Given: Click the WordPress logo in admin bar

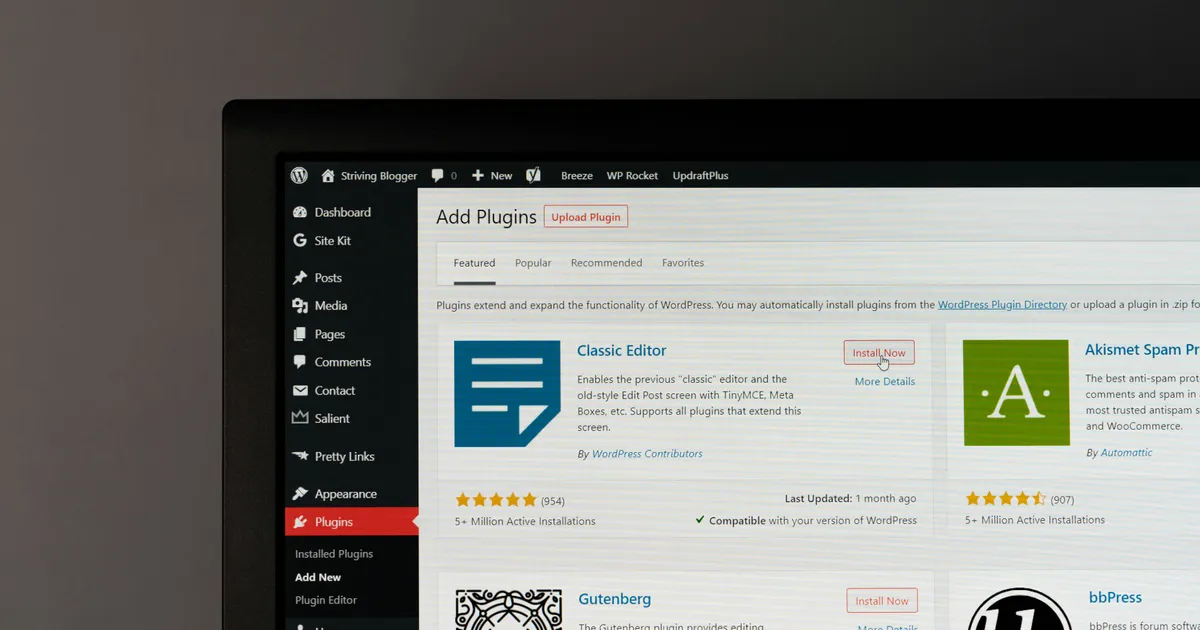Looking at the screenshot, I should (x=299, y=175).
